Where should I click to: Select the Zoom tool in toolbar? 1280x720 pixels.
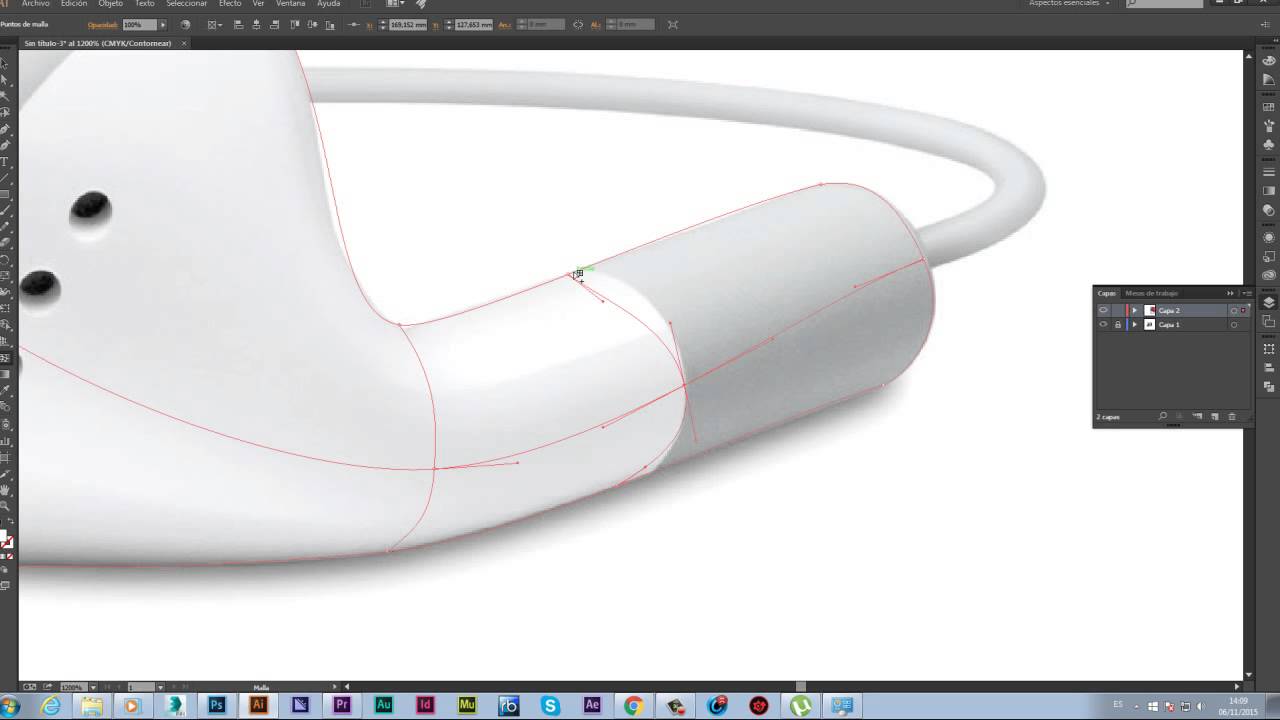5,507
